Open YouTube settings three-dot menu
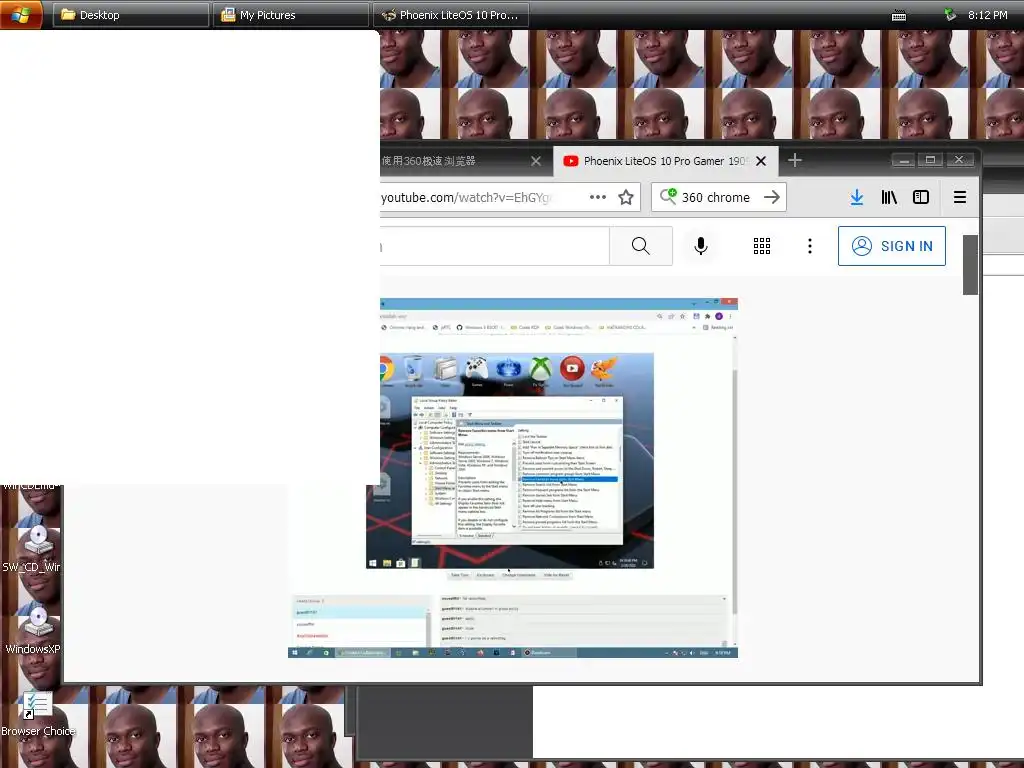 [810, 246]
